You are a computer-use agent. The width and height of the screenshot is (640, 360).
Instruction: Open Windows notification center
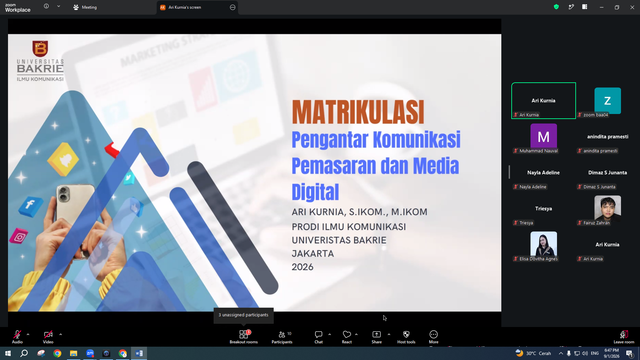(x=629, y=353)
